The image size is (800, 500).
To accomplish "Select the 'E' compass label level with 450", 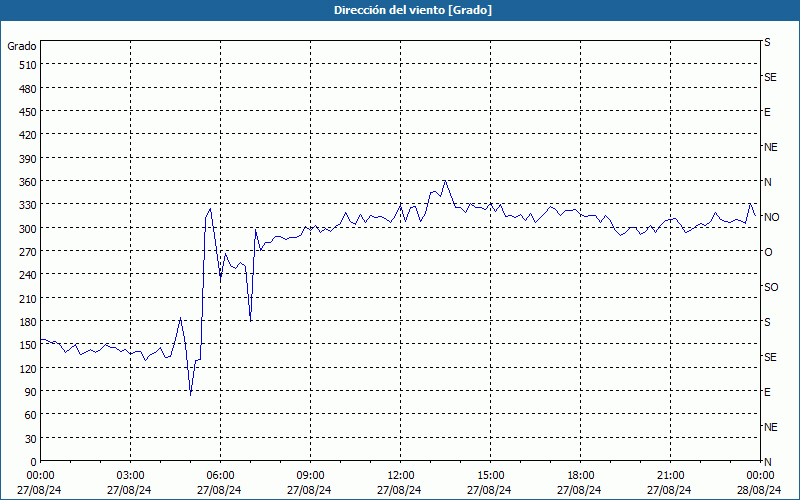I will (x=767, y=112).
